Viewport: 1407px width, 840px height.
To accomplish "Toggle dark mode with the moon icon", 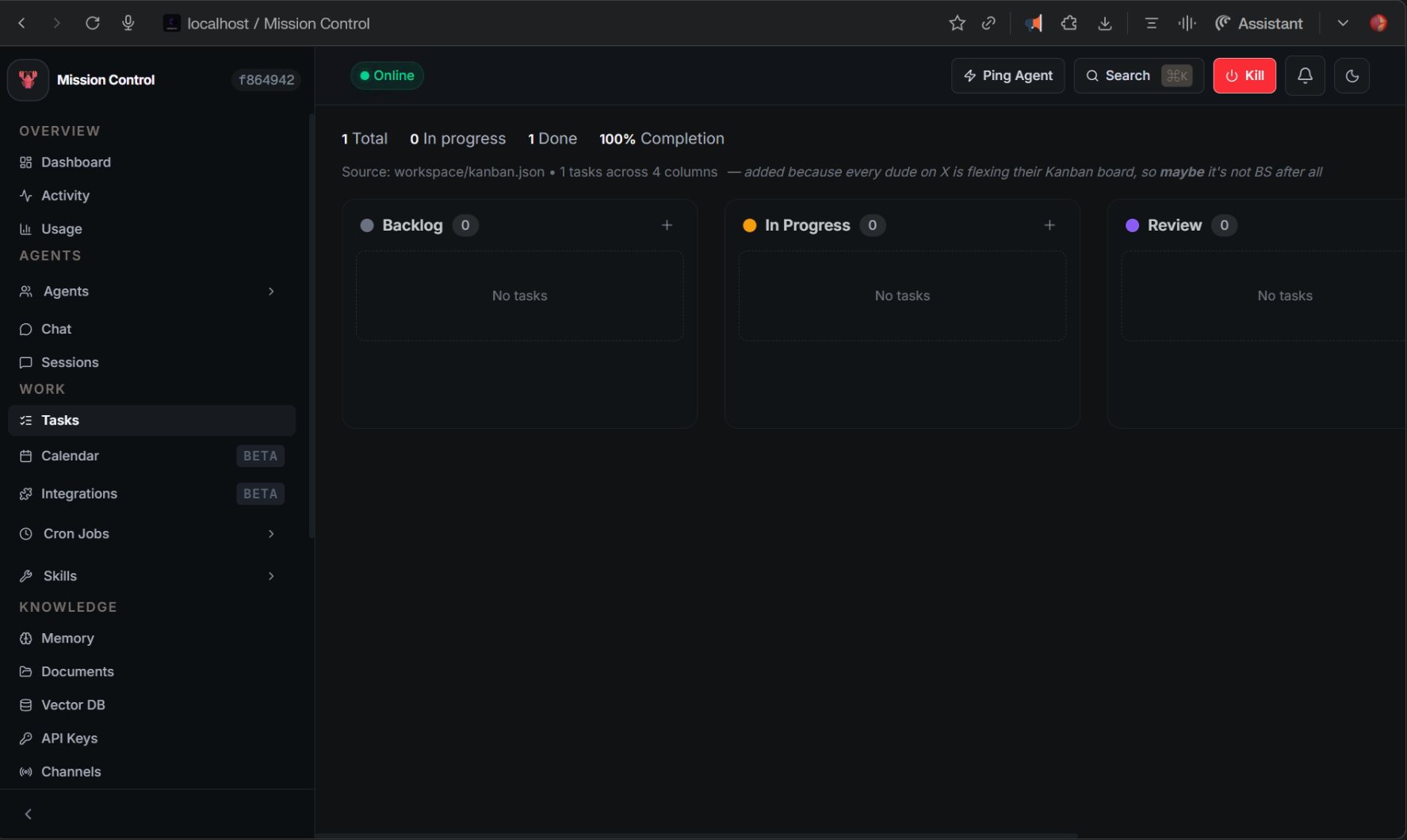I will pyautogui.click(x=1352, y=76).
